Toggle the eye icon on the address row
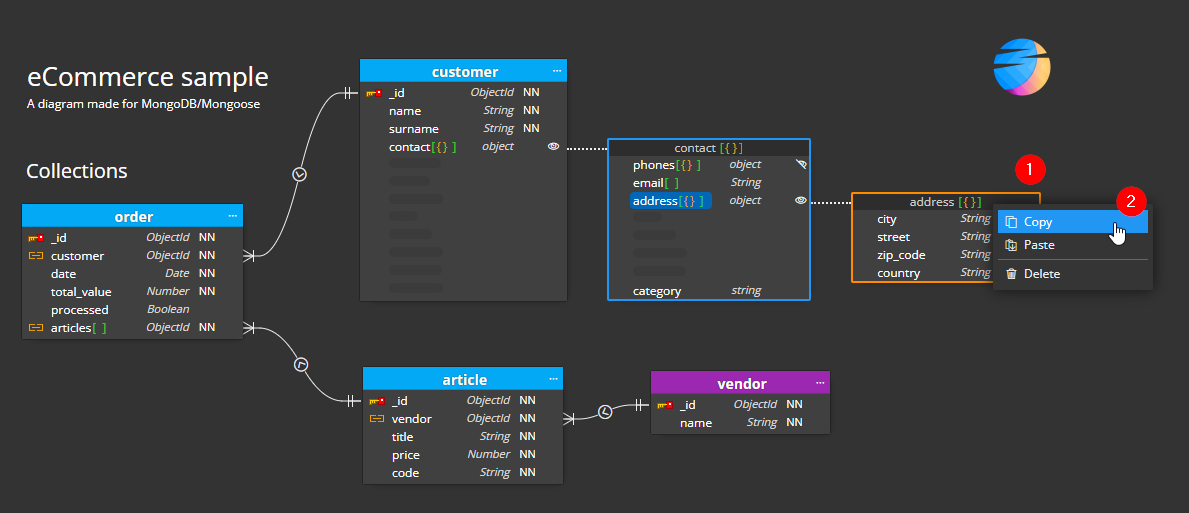This screenshot has width=1189, height=513. (800, 201)
